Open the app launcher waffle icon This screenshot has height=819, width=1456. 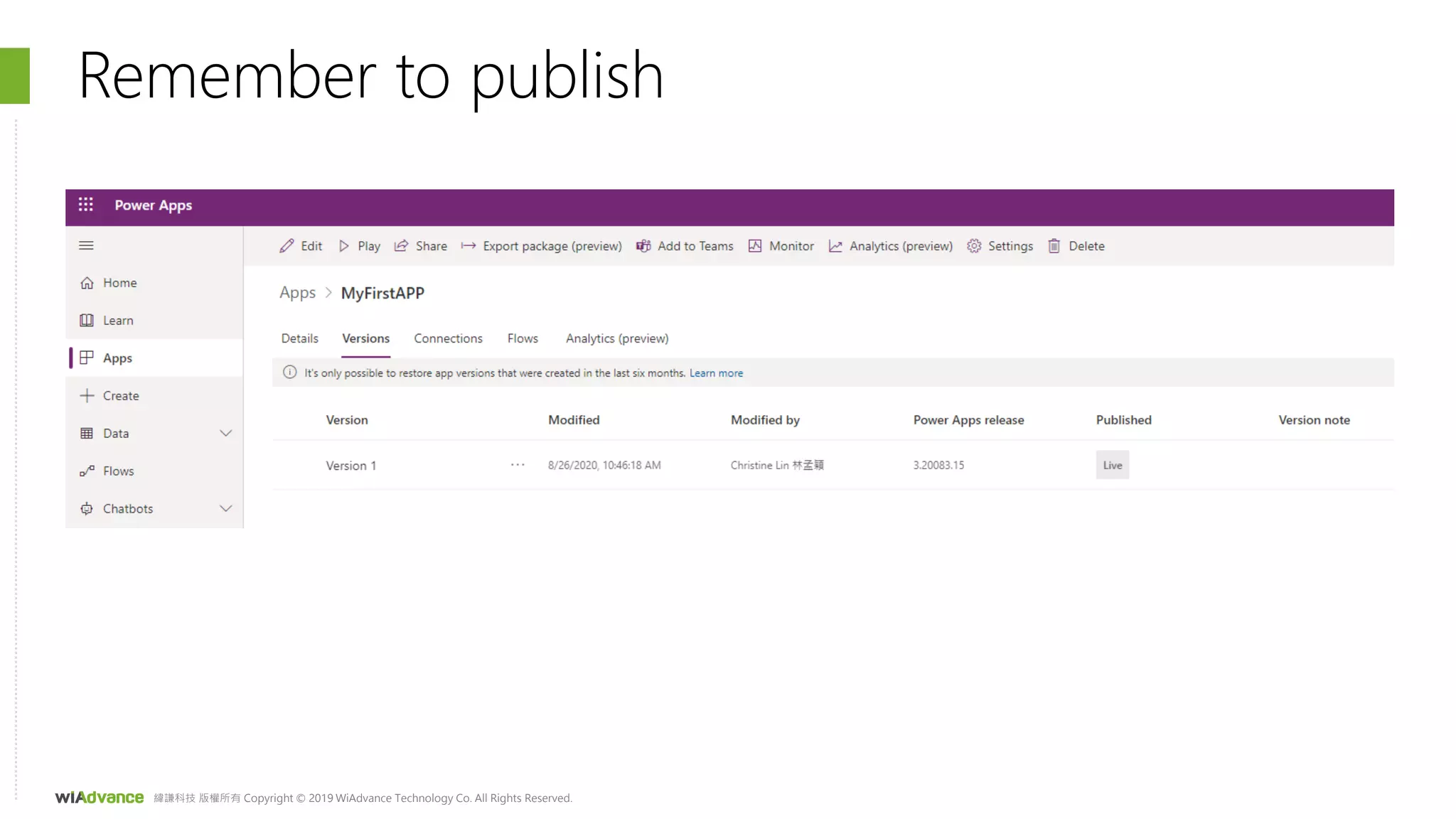85,205
